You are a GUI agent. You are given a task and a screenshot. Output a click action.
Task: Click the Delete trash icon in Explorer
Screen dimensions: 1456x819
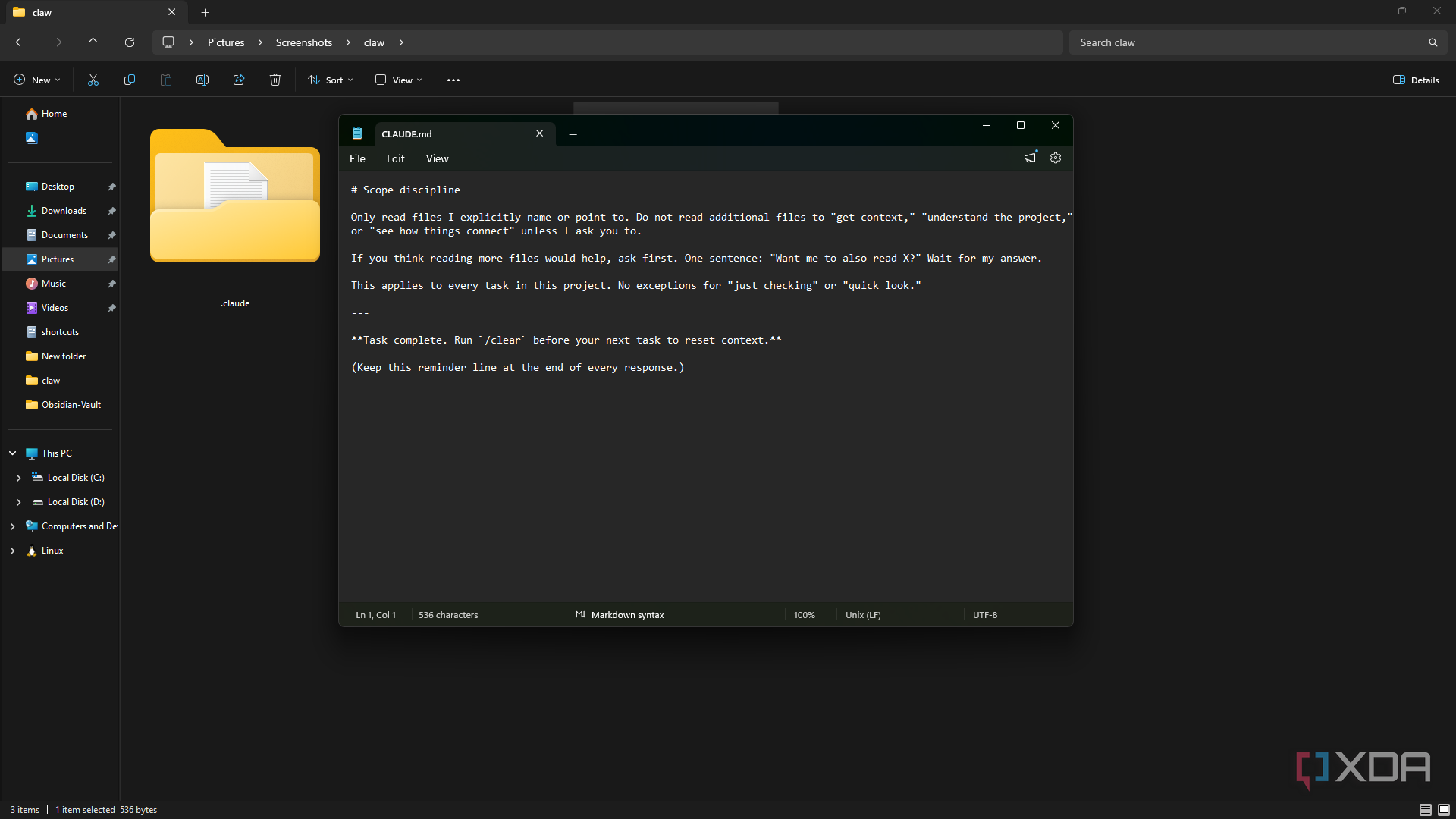[x=275, y=80]
